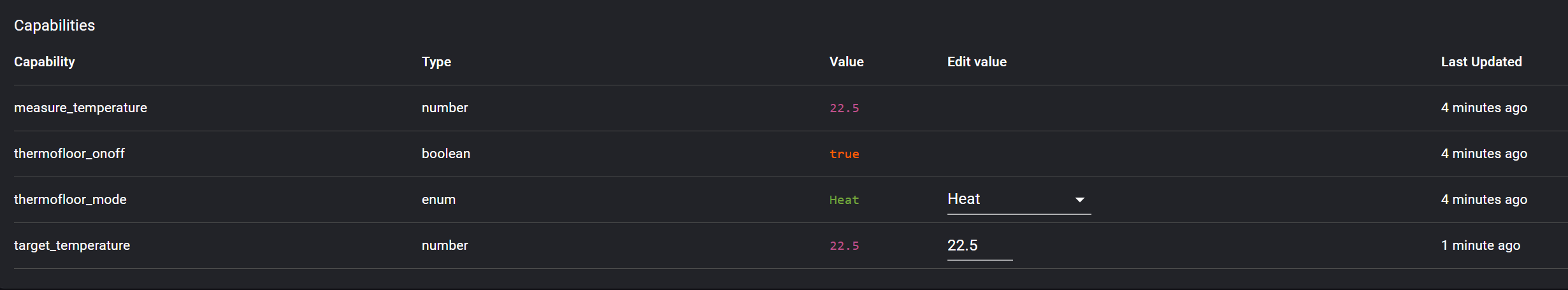Image resolution: width=1568 pixels, height=290 pixels.
Task: Click the green Heat value text
Action: 844,200
